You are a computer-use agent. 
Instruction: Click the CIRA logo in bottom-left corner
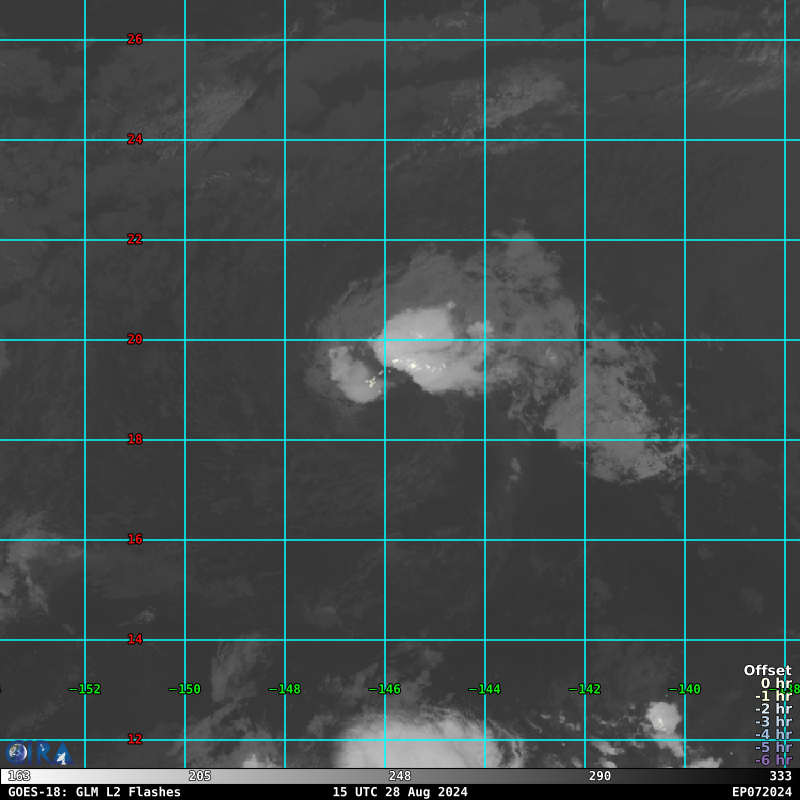click(x=38, y=752)
